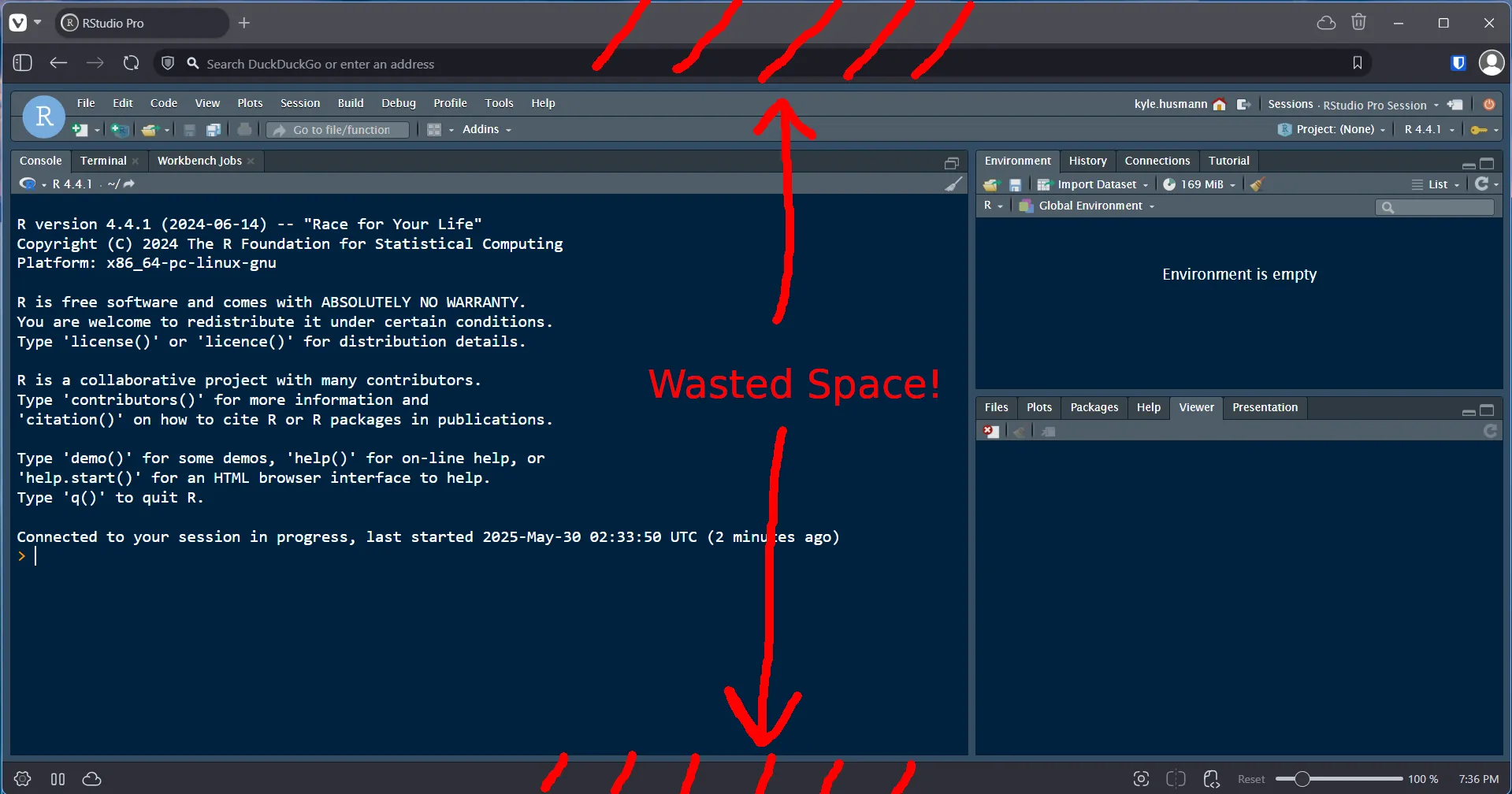The image size is (1512, 794).
Task: Click the clear viewer items red X icon
Action: (990, 432)
